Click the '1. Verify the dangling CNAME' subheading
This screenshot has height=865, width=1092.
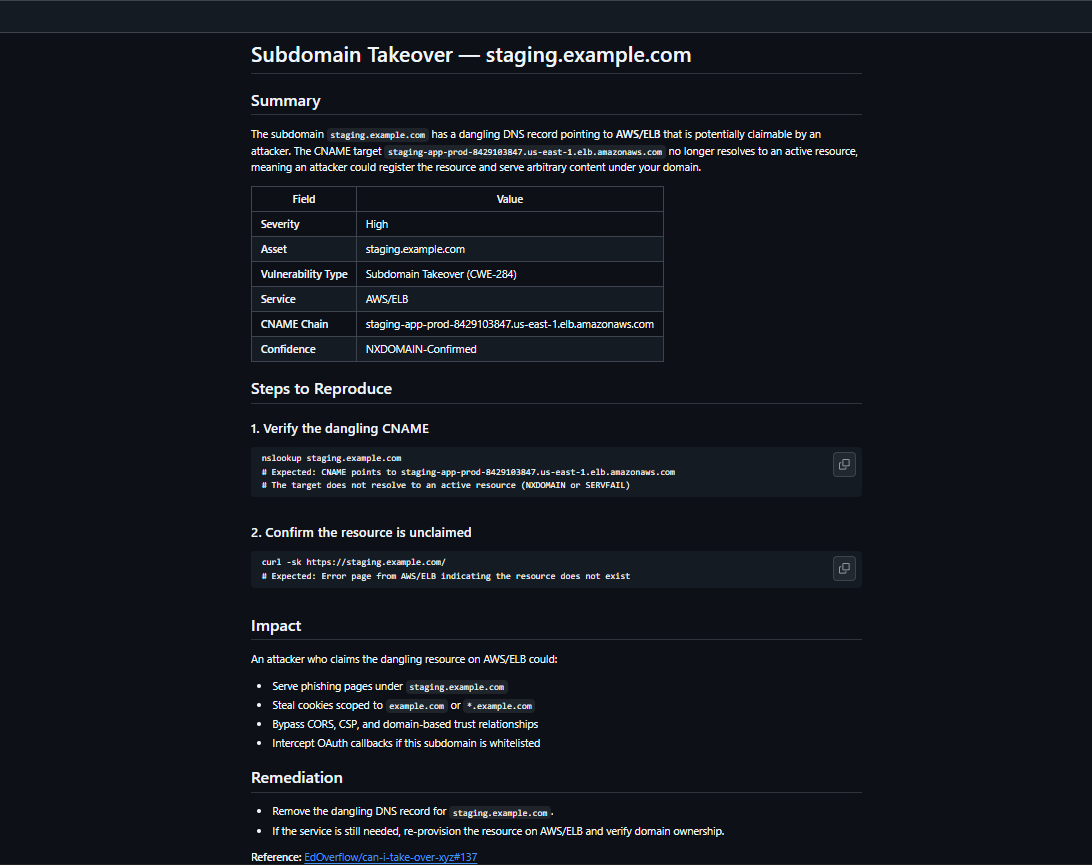coord(340,428)
